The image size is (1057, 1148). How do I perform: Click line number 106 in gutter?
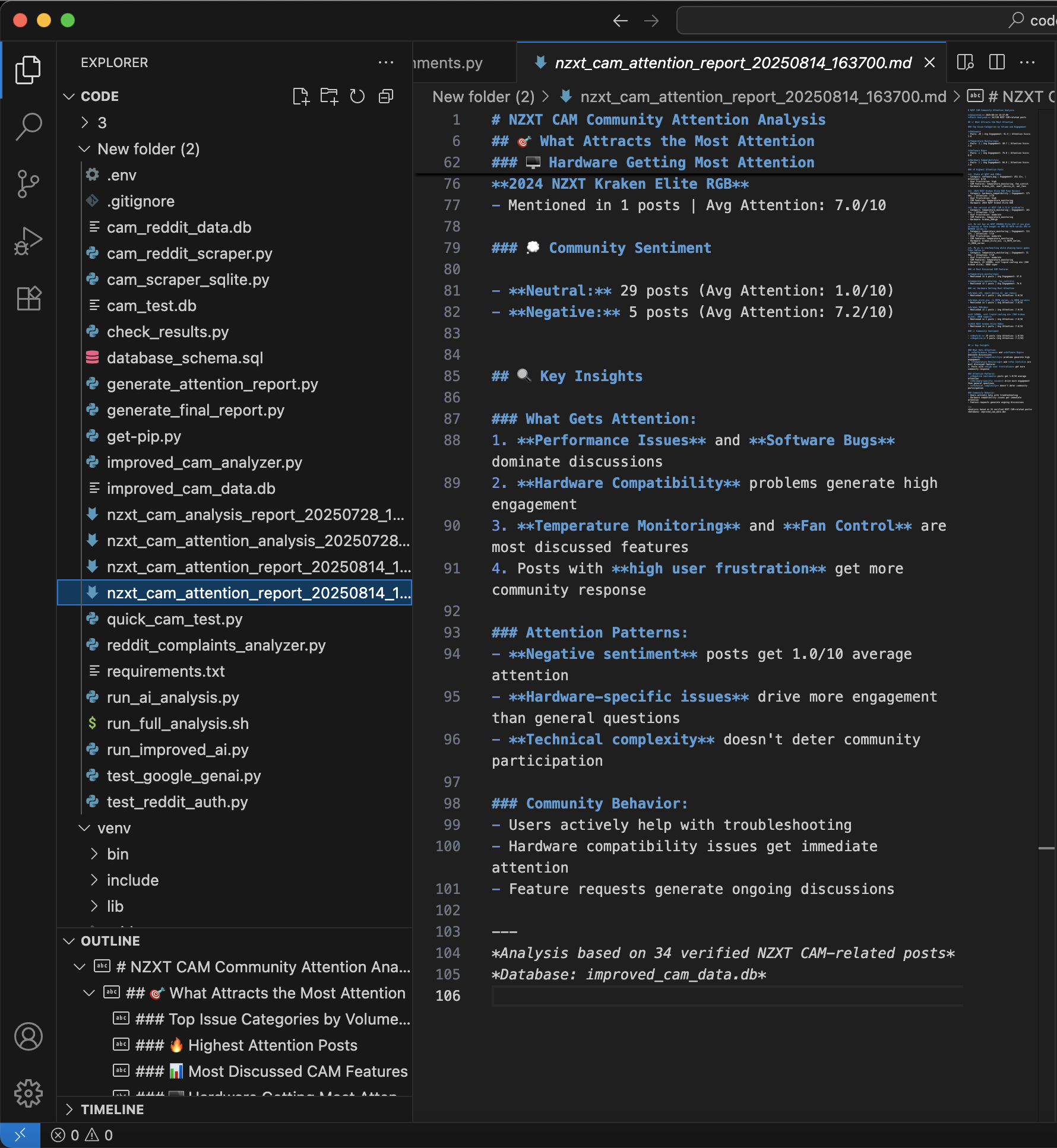[448, 996]
